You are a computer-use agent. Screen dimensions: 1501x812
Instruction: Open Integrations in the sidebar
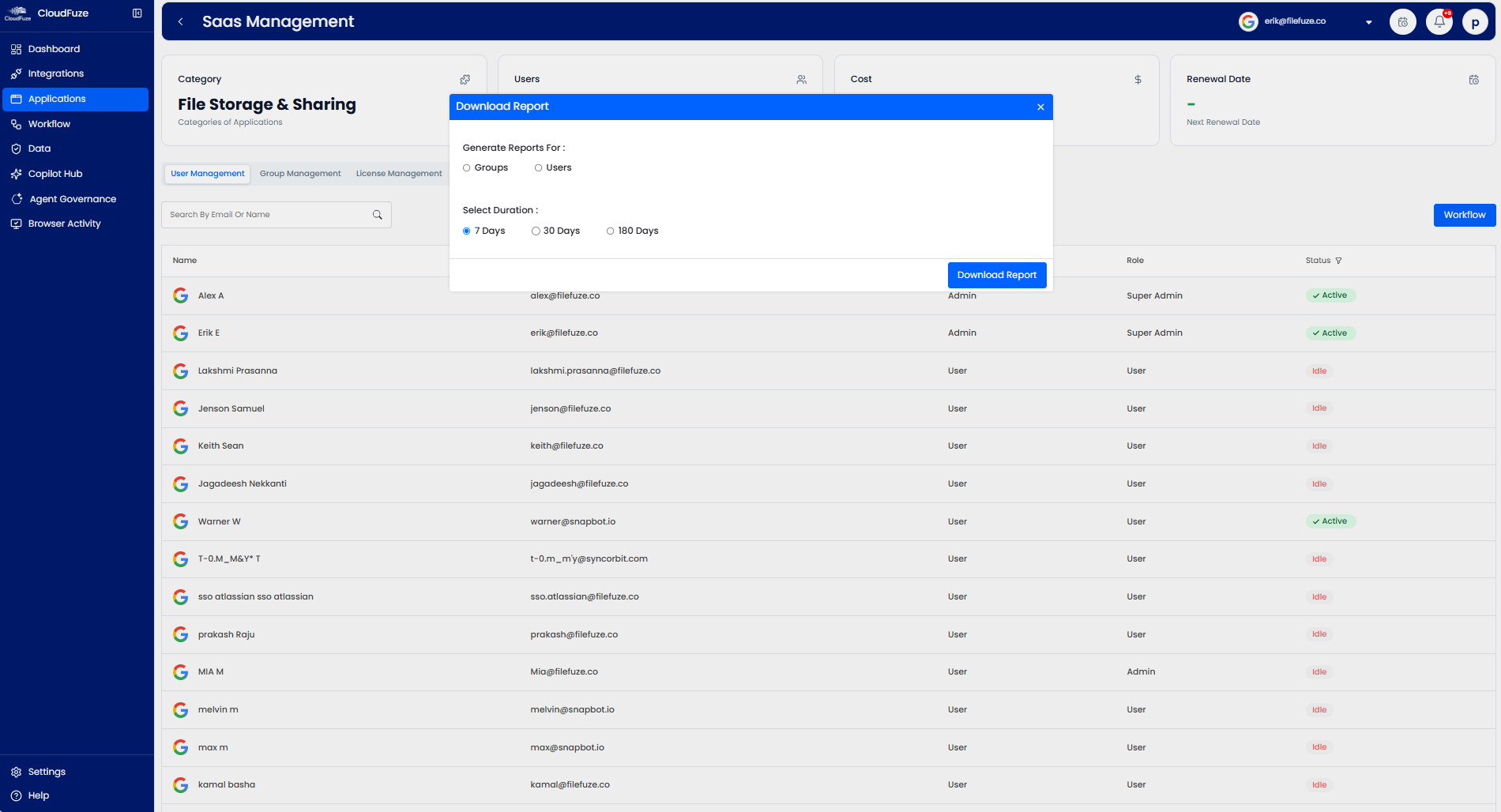[x=76, y=73]
